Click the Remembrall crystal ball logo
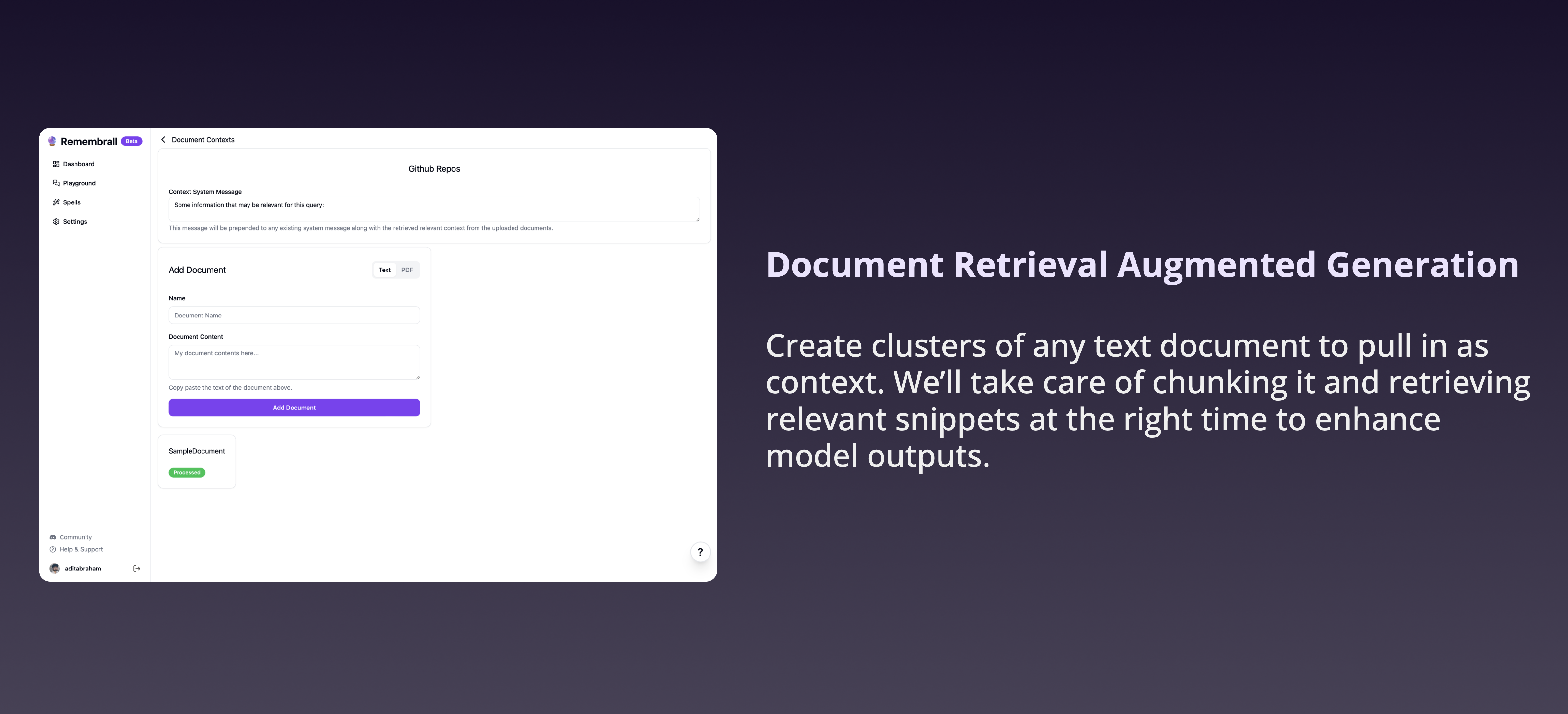The height and width of the screenshot is (714, 1568). tap(52, 141)
